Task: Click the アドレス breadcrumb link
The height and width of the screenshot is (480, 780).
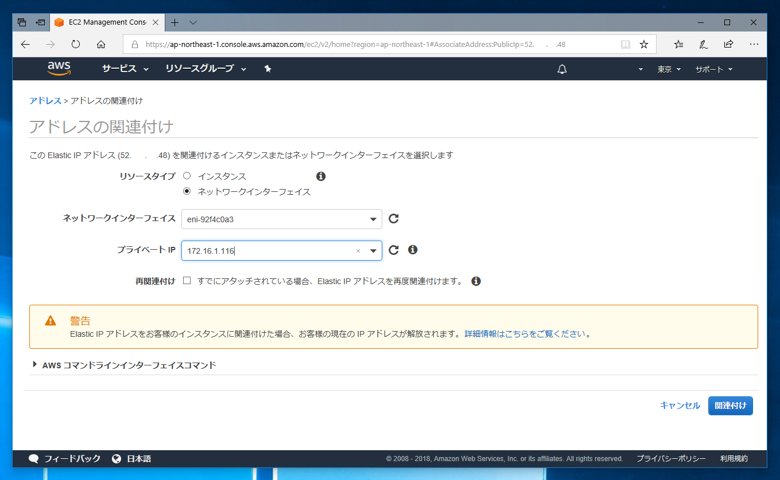Action: pyautogui.click(x=45, y=100)
